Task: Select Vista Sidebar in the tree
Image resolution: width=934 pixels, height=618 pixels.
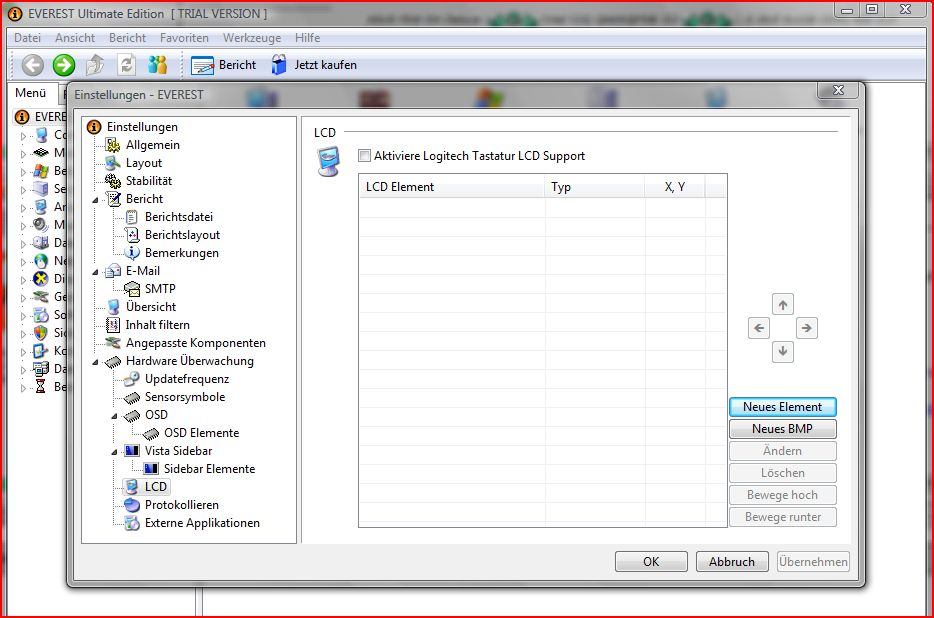Action: 178,451
